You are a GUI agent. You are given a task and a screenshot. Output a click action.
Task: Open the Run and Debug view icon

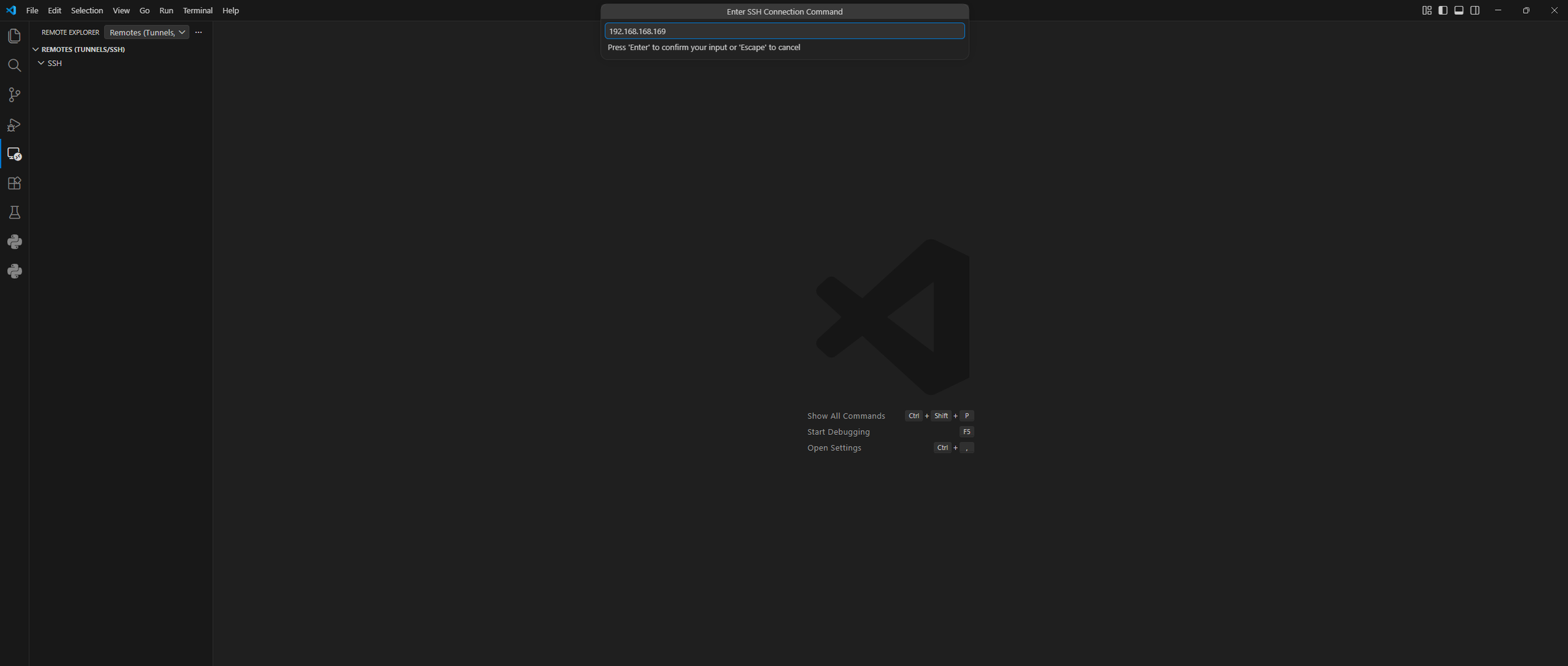[x=14, y=124]
